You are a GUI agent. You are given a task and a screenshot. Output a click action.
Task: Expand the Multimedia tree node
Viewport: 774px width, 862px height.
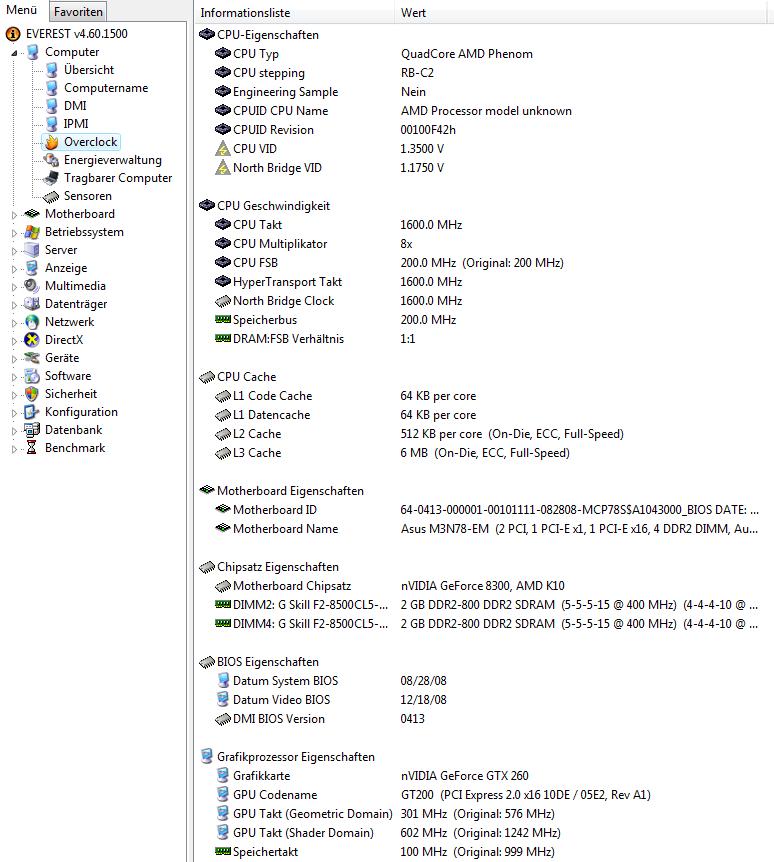[x=14, y=287]
